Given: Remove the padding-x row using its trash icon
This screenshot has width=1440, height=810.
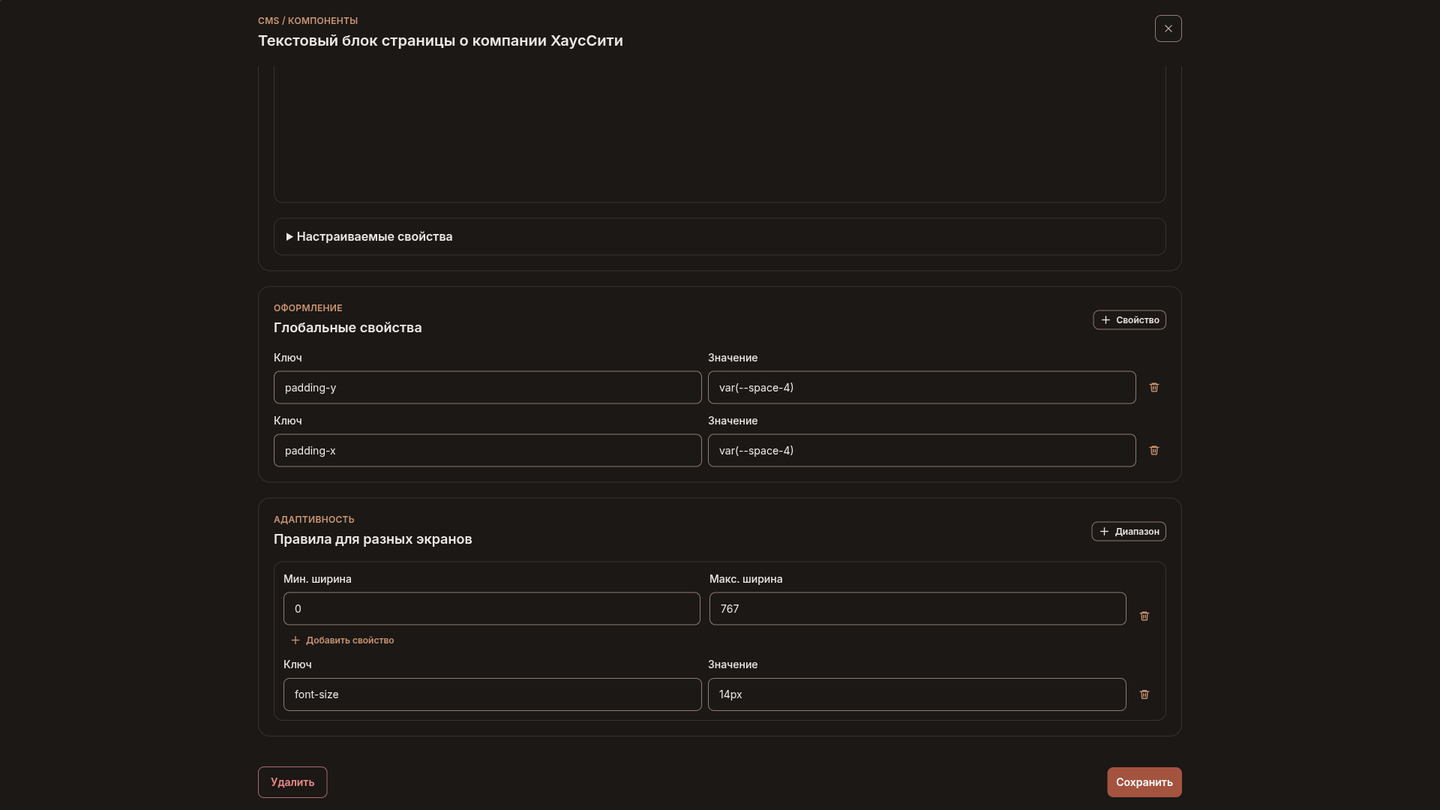Looking at the screenshot, I should tap(1154, 450).
